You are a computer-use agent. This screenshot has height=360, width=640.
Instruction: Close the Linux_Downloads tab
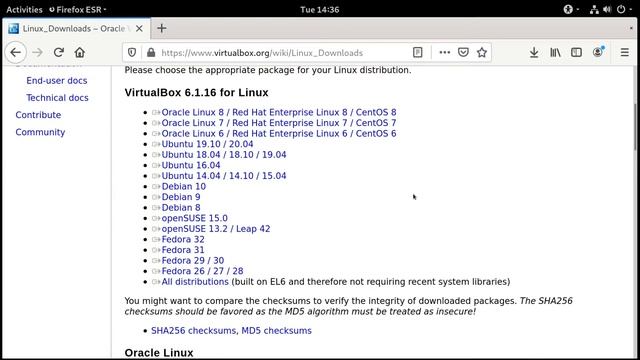pyautogui.click(x=139, y=29)
